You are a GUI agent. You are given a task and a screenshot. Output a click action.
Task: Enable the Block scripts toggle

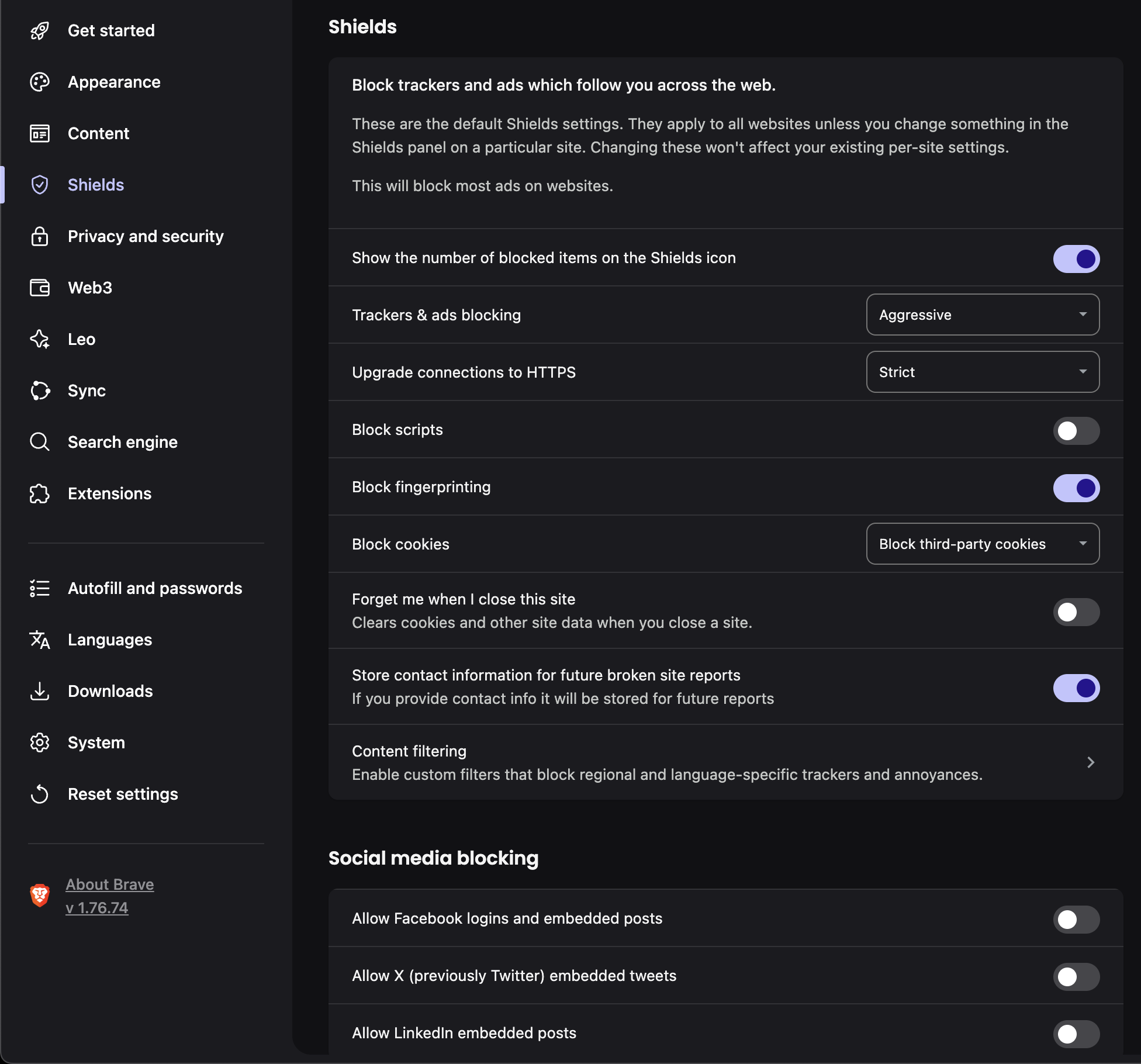[x=1076, y=430]
